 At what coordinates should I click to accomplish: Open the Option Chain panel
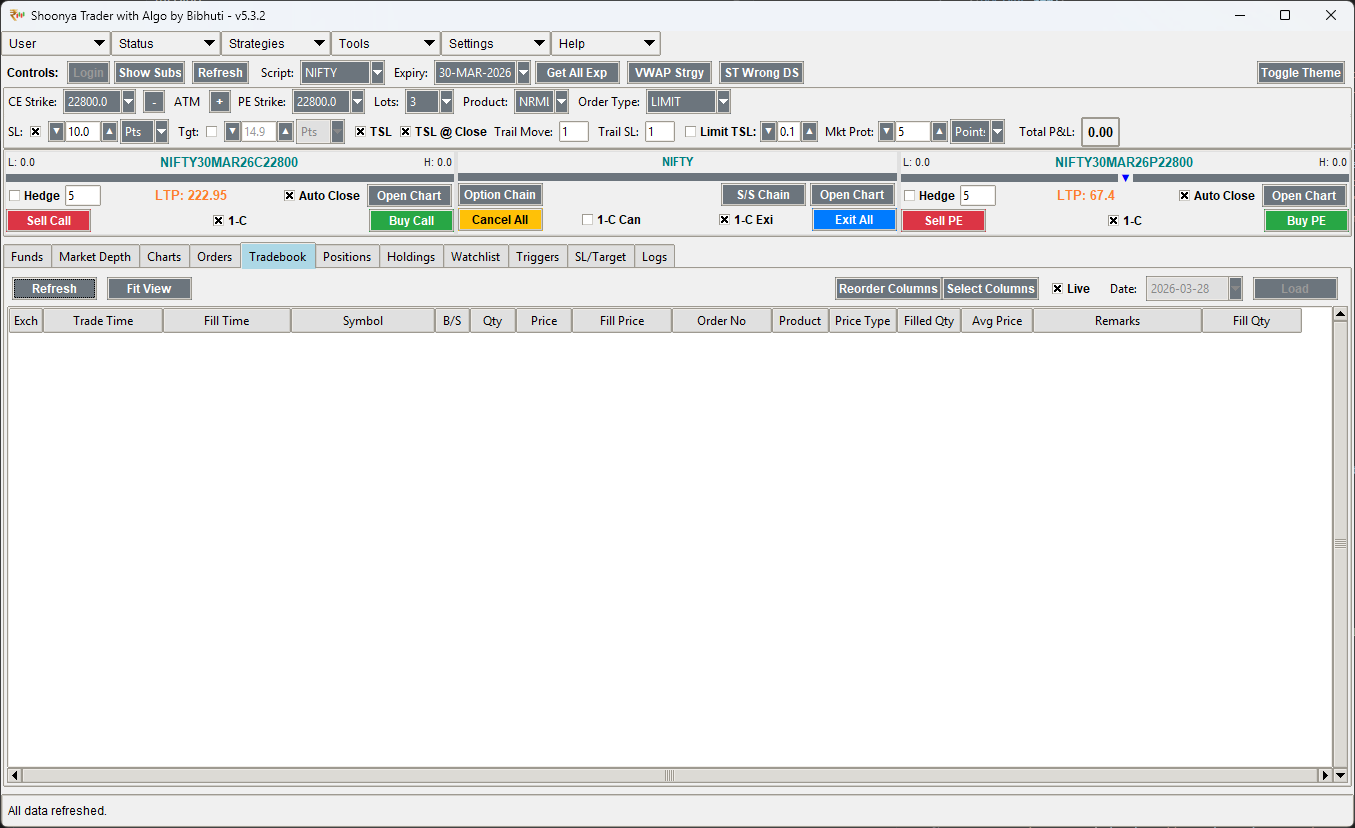pos(499,194)
